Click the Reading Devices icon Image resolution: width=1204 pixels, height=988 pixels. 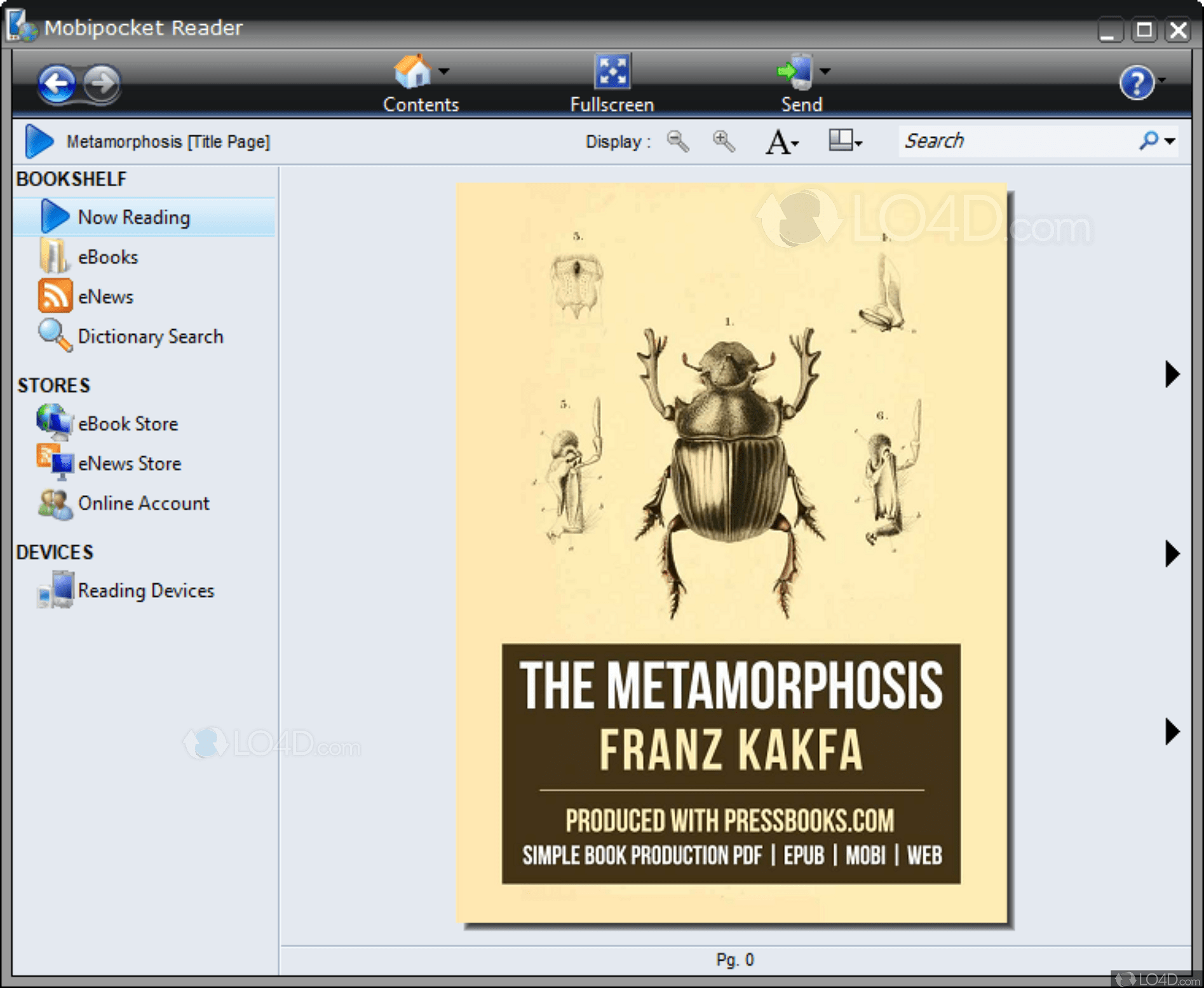click(x=56, y=590)
